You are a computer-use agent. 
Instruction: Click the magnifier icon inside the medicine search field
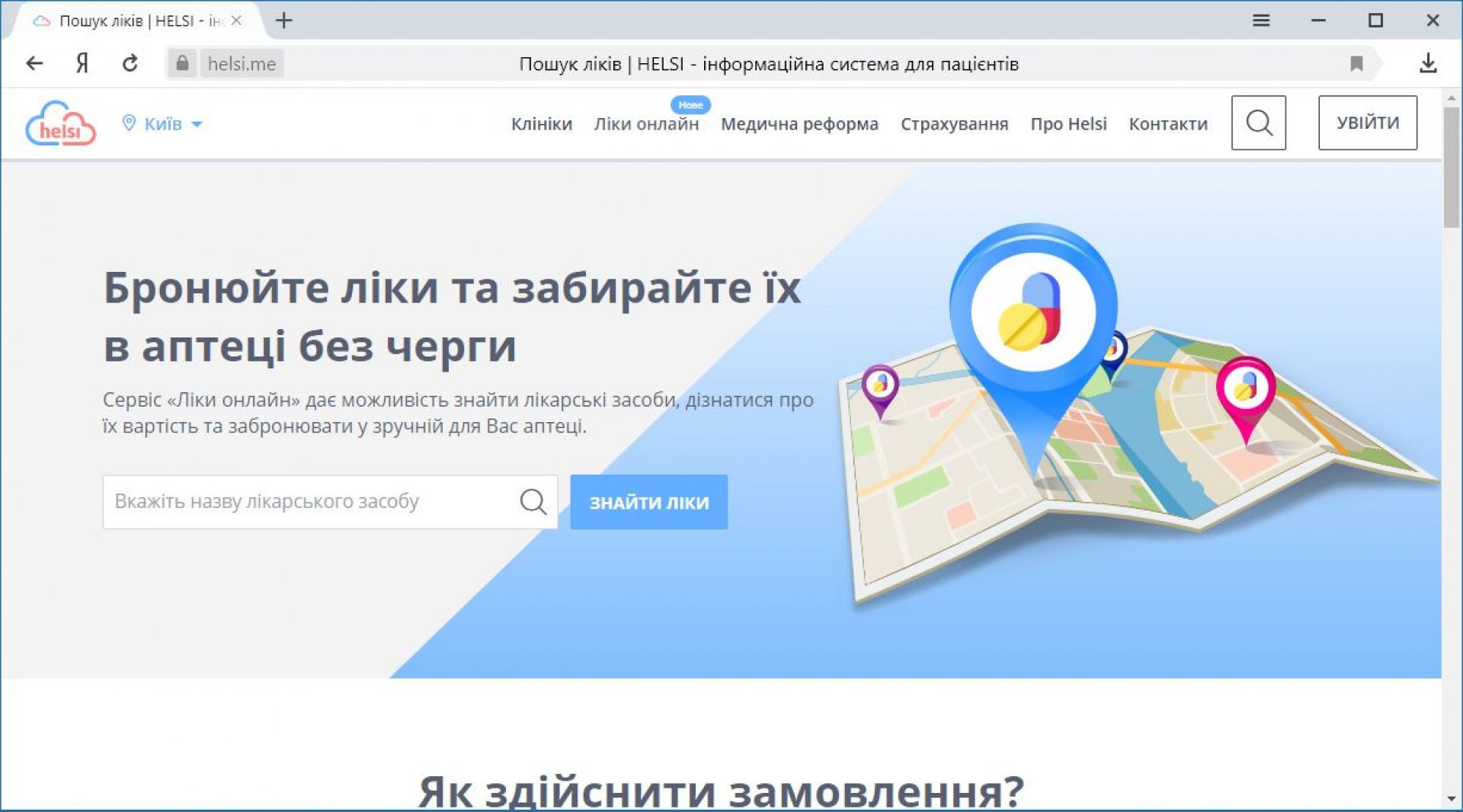(x=533, y=502)
